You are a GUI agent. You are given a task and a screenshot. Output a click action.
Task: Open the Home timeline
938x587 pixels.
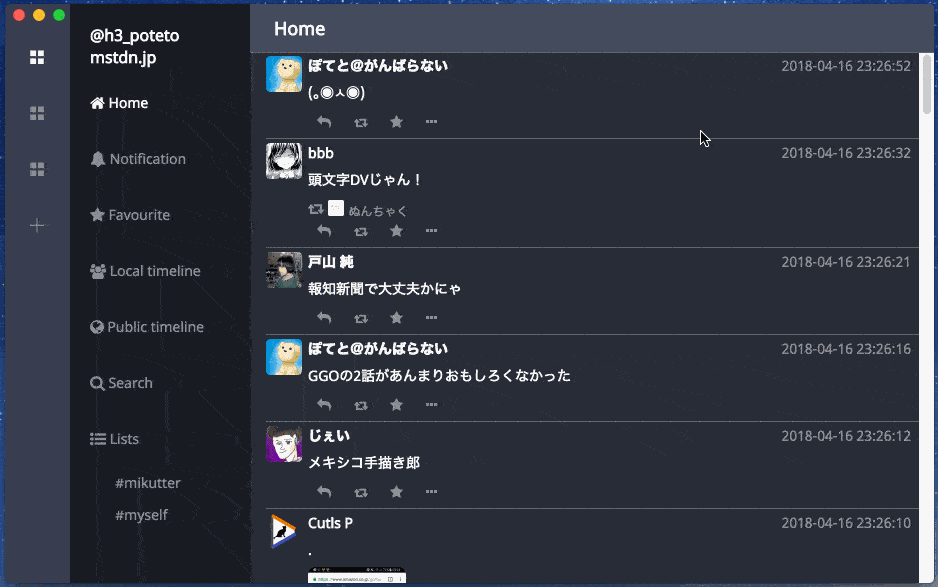[x=119, y=103]
